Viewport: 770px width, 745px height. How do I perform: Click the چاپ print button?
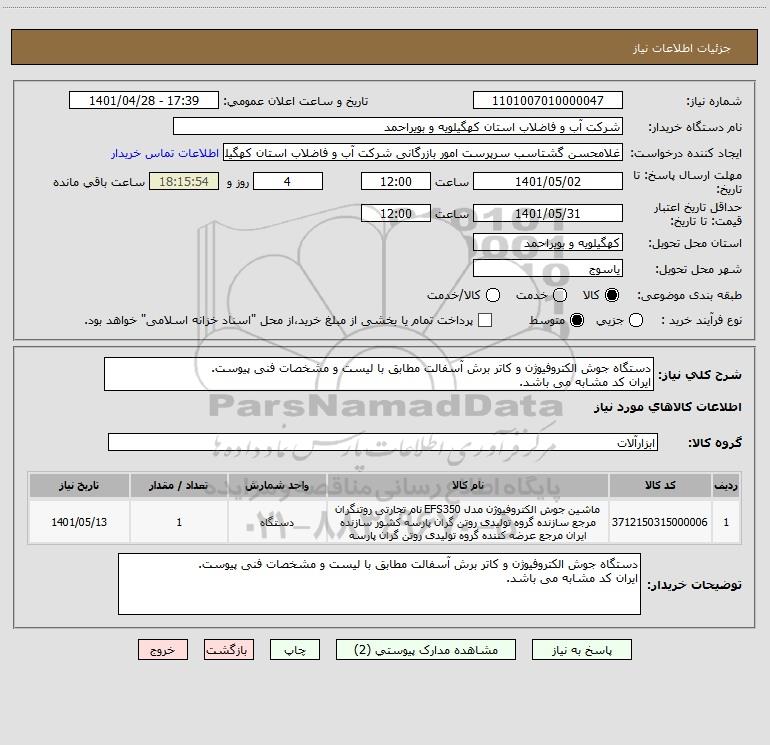point(295,650)
